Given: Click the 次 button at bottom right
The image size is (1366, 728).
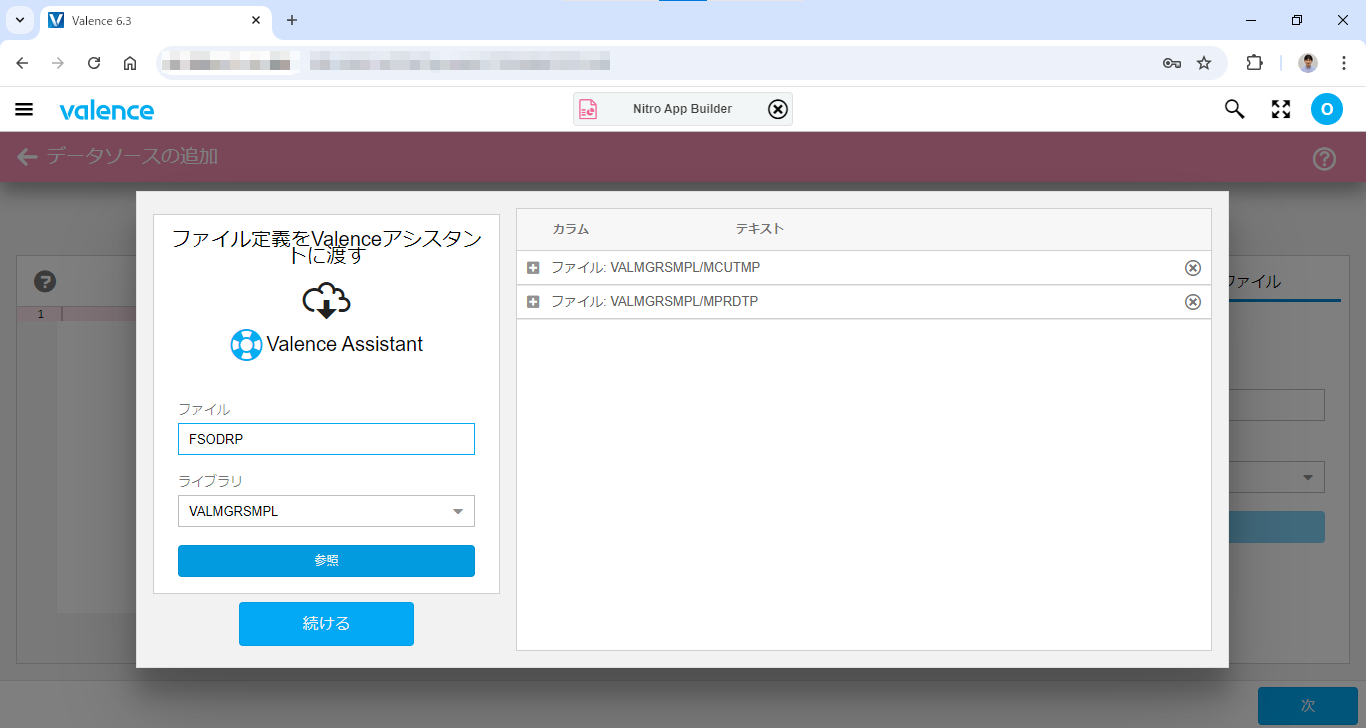Looking at the screenshot, I should (x=1308, y=706).
